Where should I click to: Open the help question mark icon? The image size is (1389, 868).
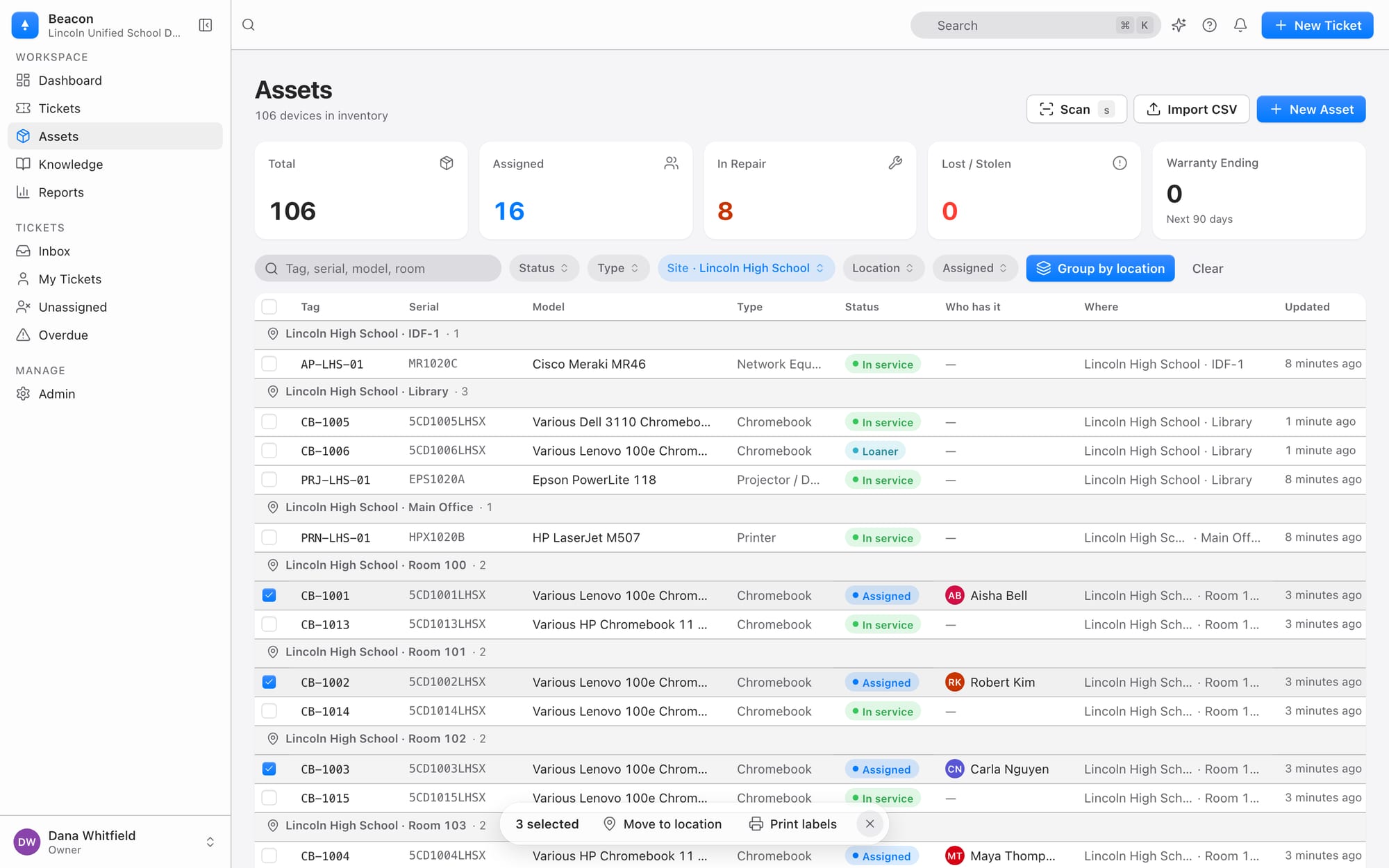point(1209,25)
